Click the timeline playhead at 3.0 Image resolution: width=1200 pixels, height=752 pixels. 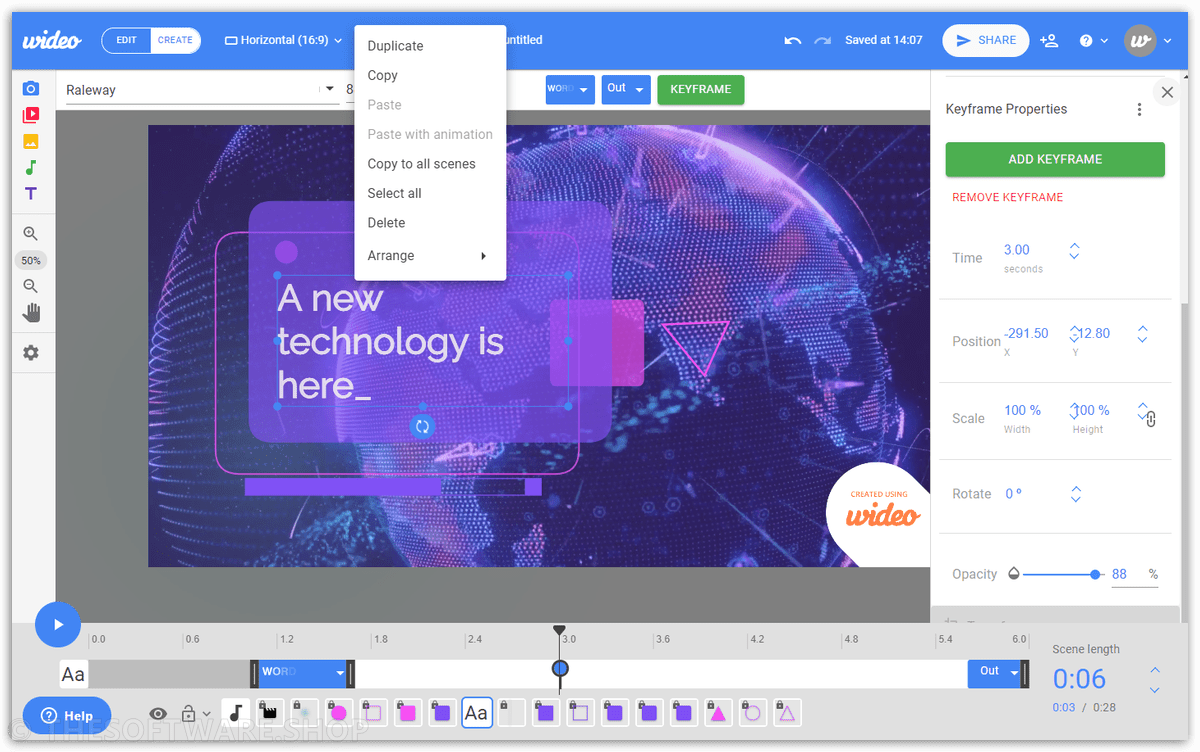click(x=560, y=668)
